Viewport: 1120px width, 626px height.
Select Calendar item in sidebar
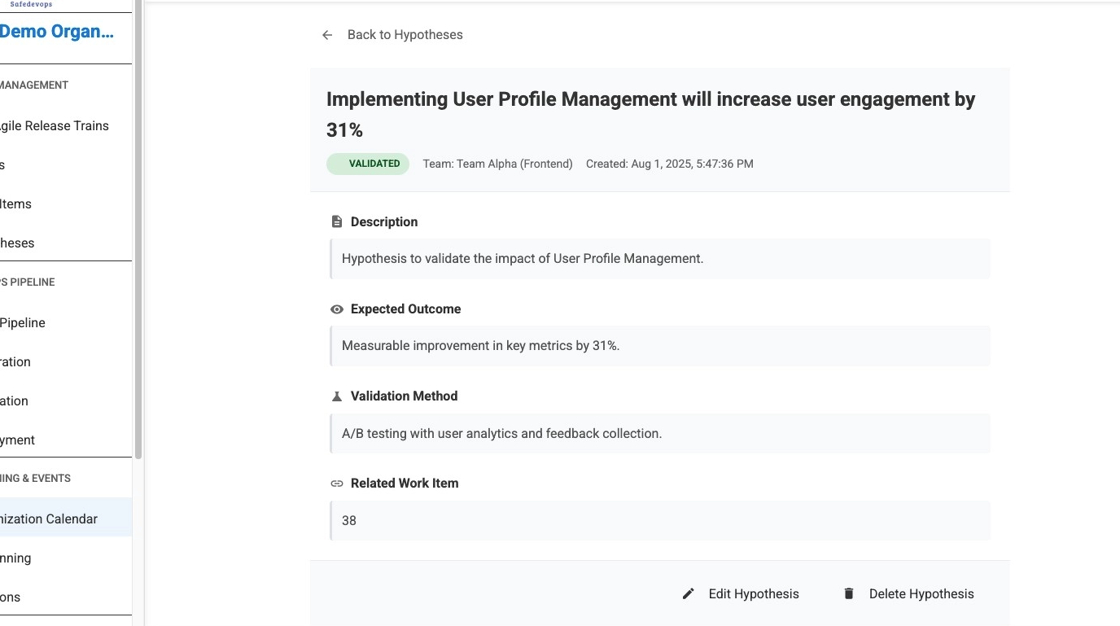click(49, 519)
